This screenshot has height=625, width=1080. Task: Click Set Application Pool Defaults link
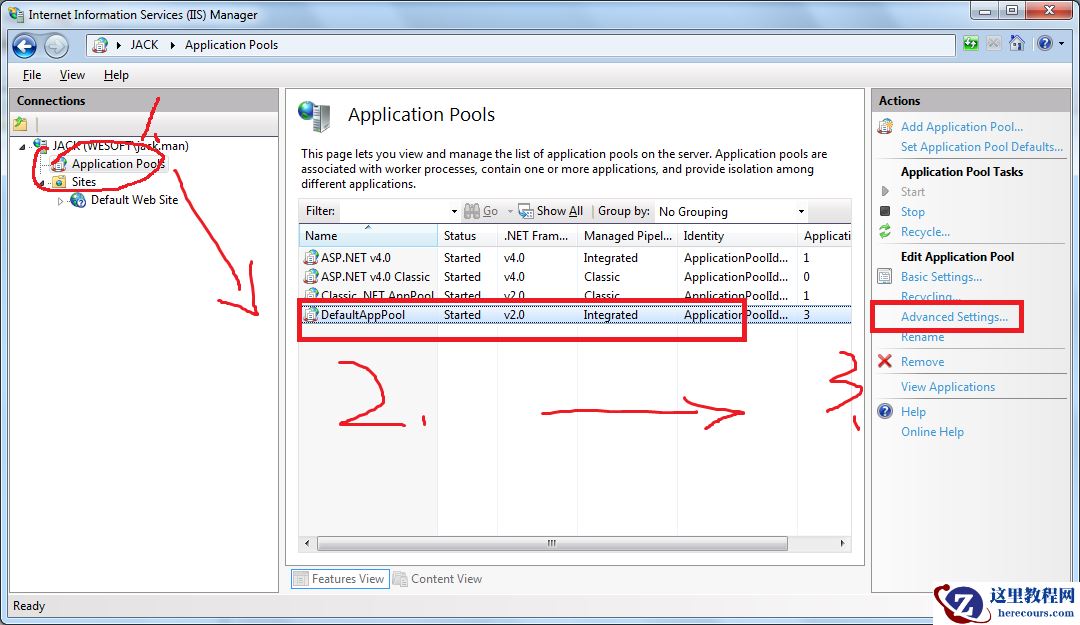(x=982, y=147)
